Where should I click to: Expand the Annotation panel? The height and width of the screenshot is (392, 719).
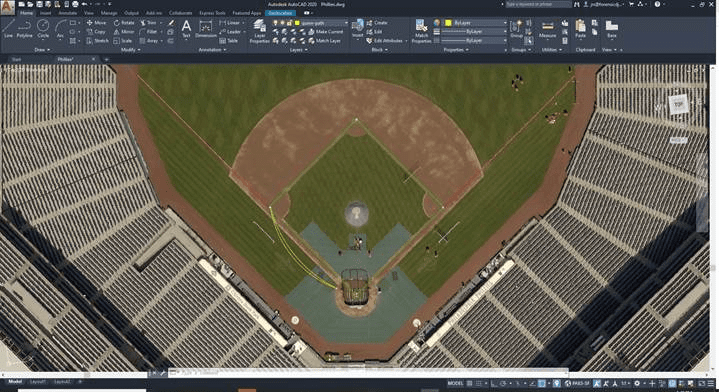pyautogui.click(x=212, y=50)
